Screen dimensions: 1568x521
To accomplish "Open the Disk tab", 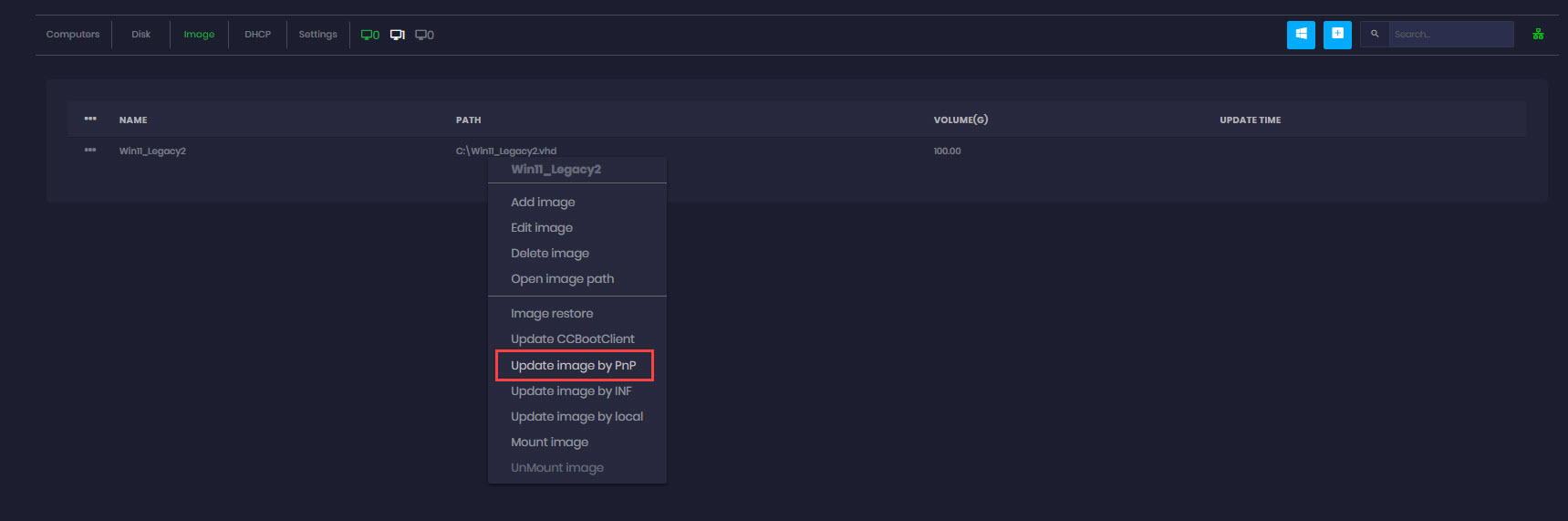I will 140,35.
